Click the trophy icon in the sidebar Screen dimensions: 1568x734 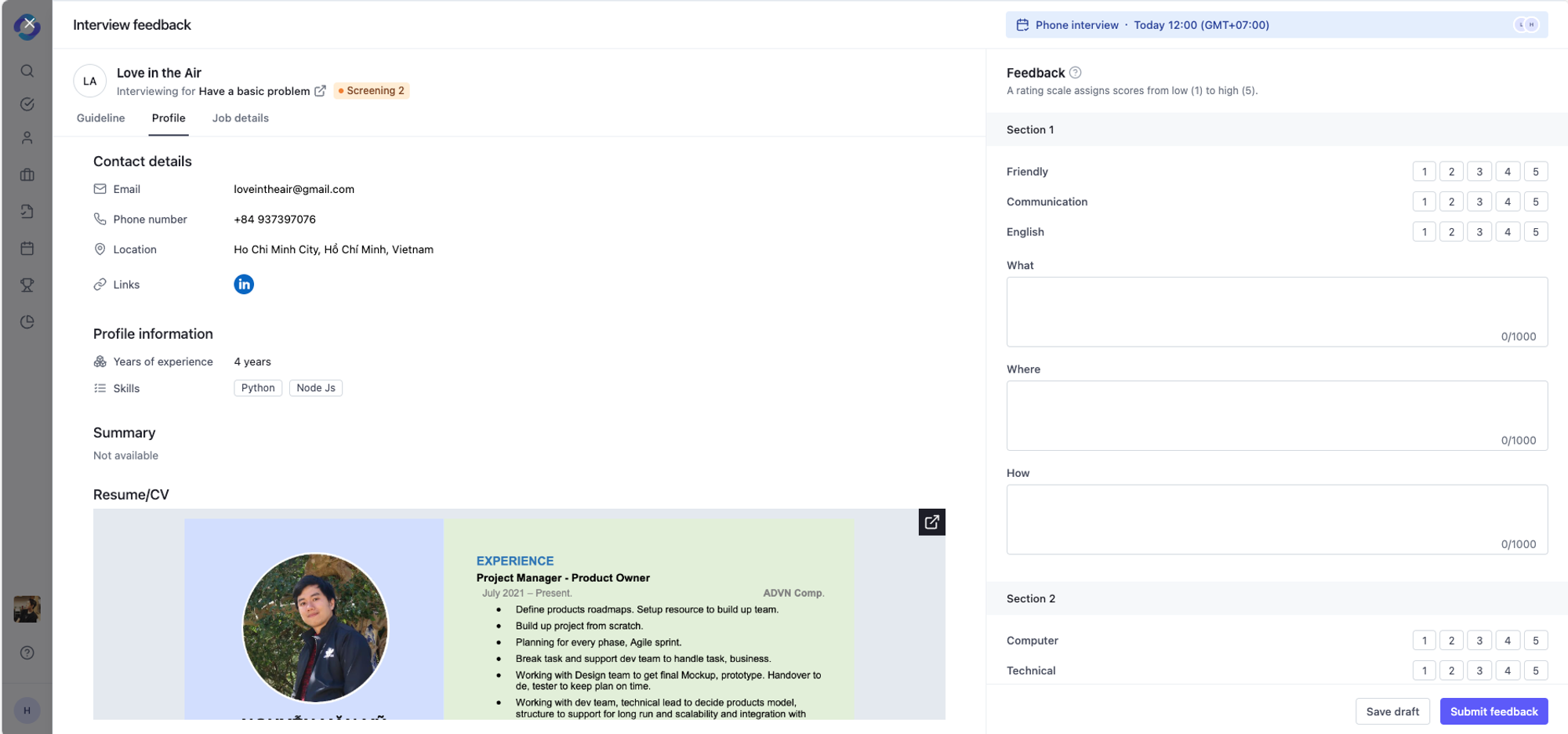click(27, 285)
